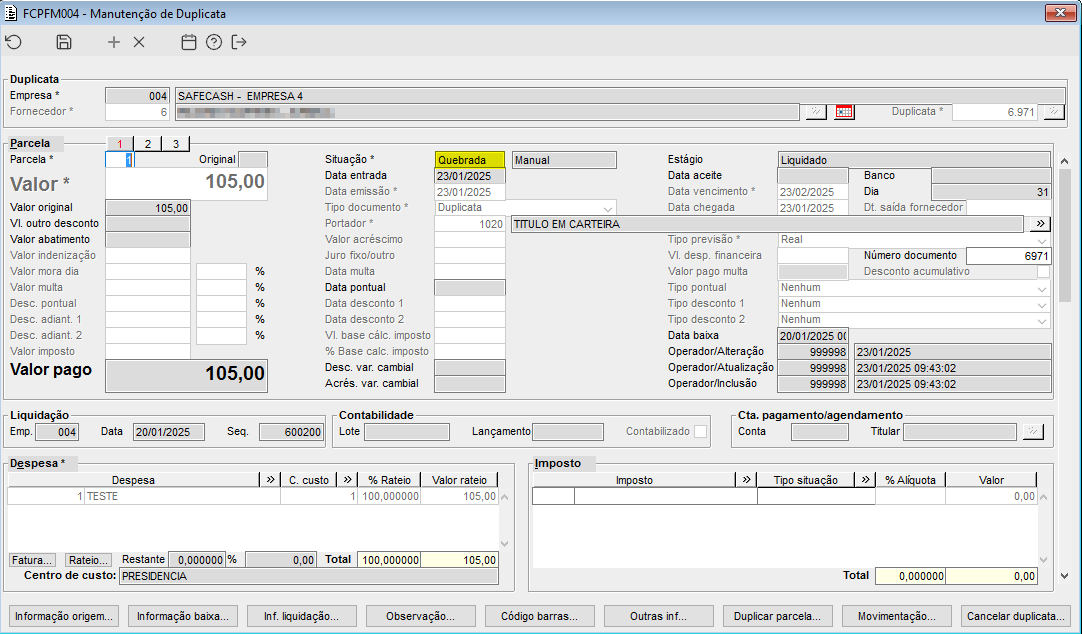The image size is (1082, 634).
Task: Click the TESTE despesa row
Action: (253, 497)
